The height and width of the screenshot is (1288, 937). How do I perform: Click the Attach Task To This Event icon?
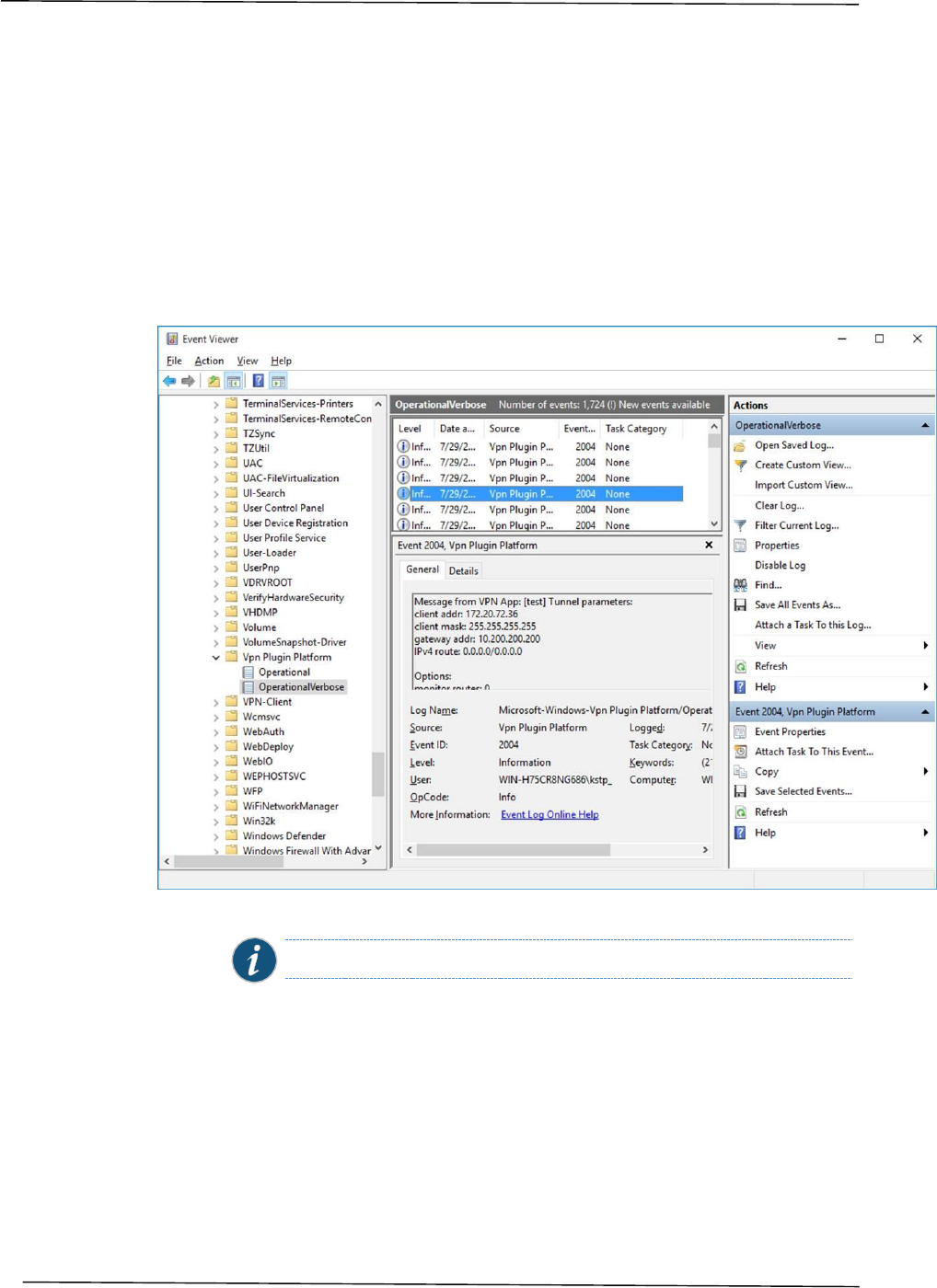click(x=740, y=752)
